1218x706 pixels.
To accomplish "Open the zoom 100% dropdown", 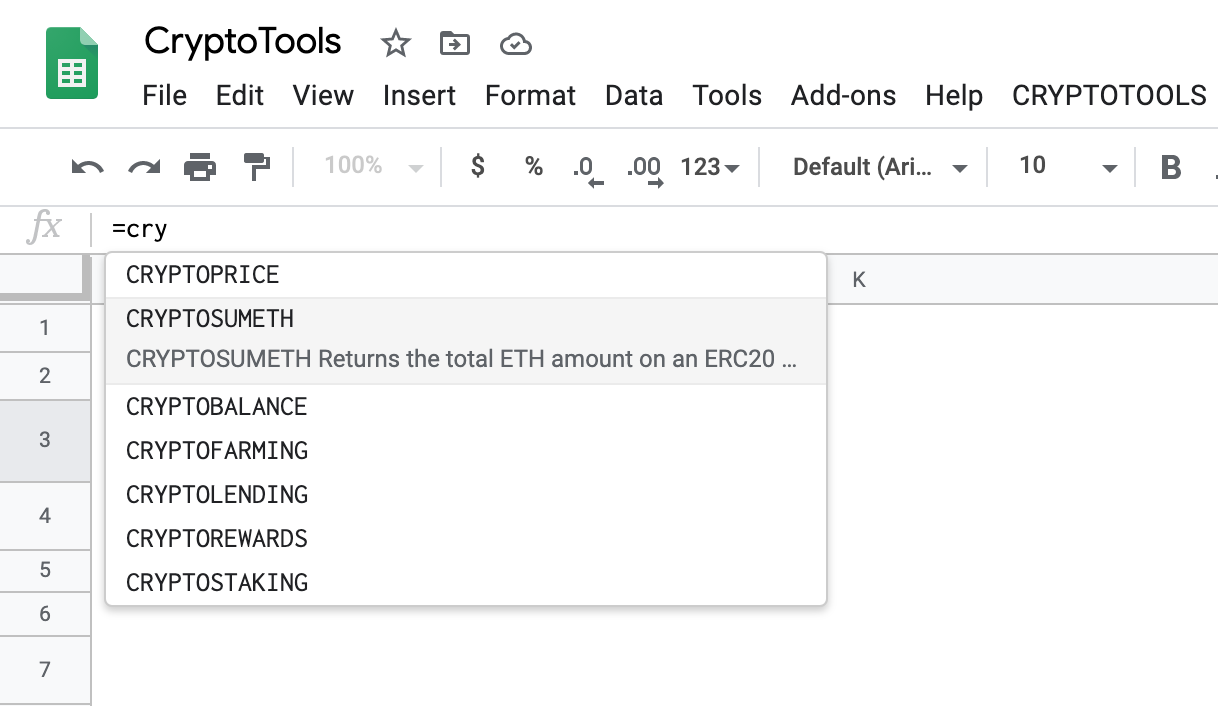I will coord(374,166).
